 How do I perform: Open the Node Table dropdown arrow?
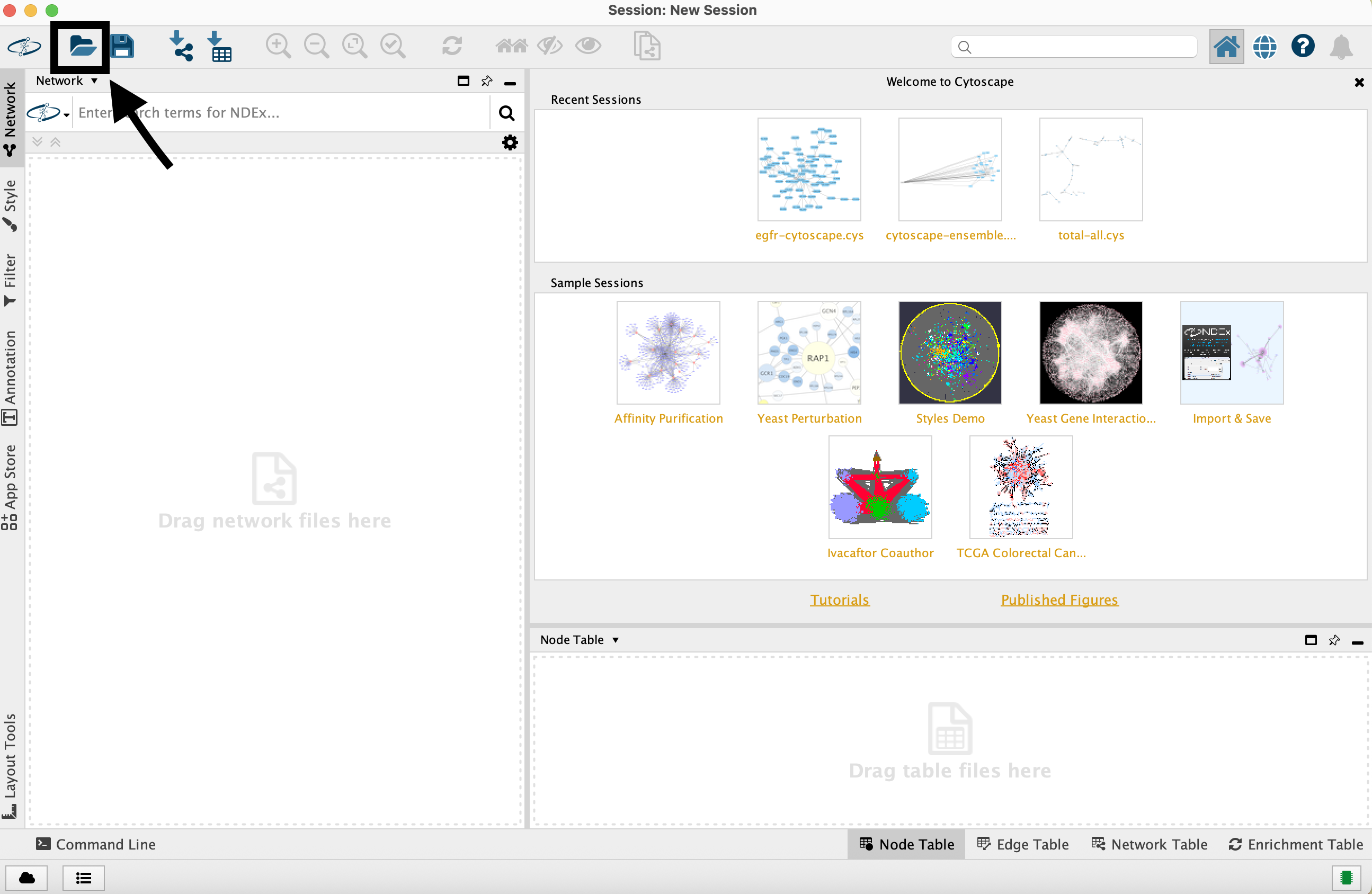(x=615, y=640)
